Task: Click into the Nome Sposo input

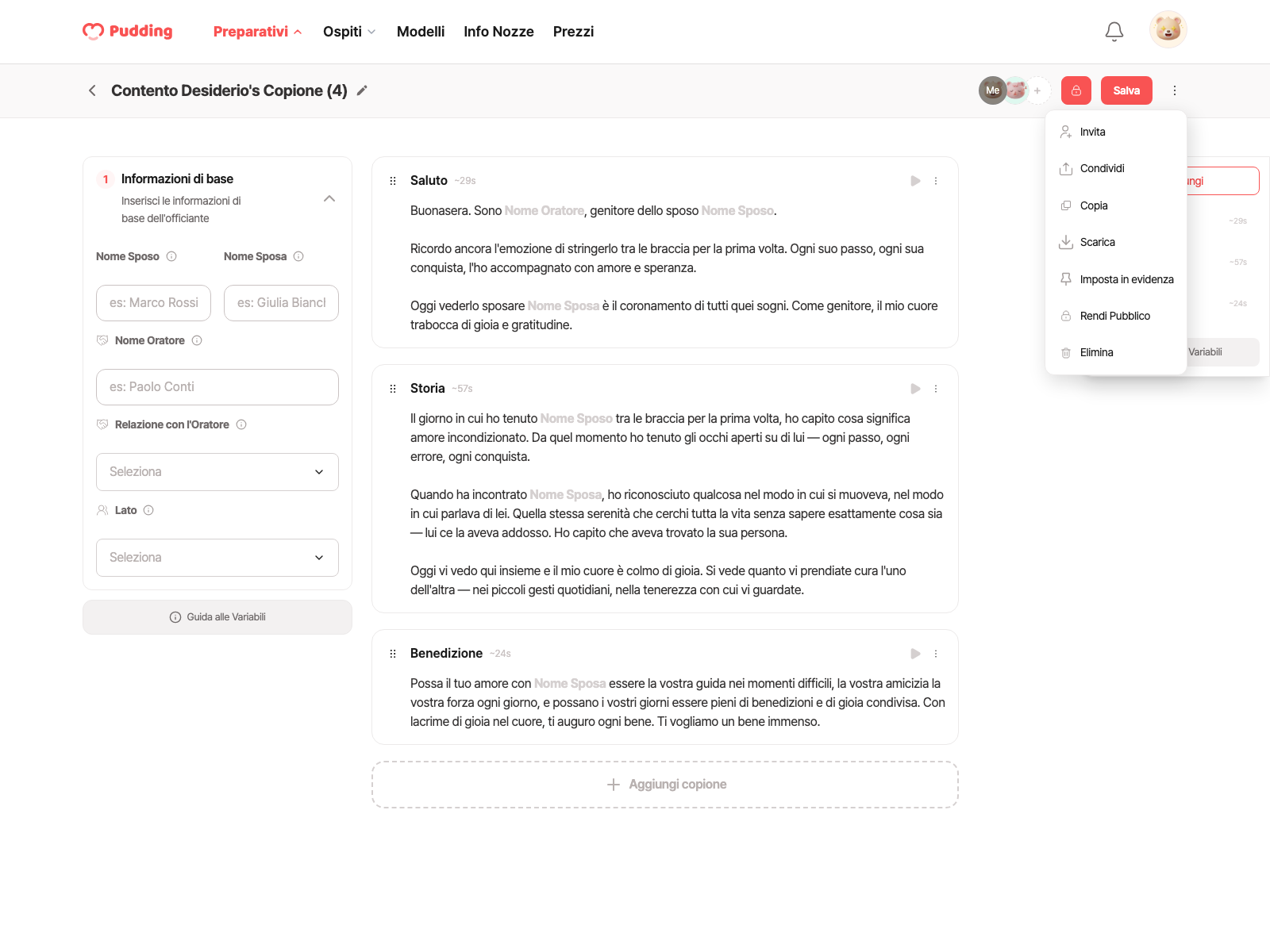Action: (x=154, y=303)
